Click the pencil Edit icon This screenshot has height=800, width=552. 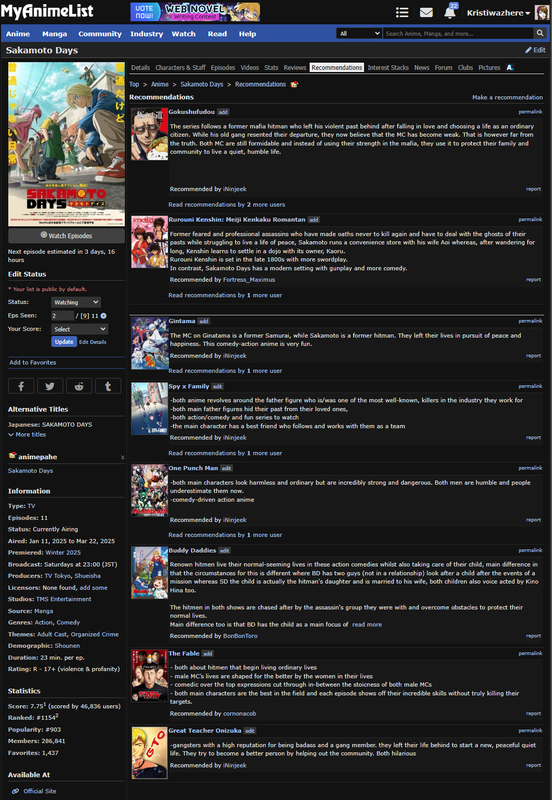click(x=528, y=50)
